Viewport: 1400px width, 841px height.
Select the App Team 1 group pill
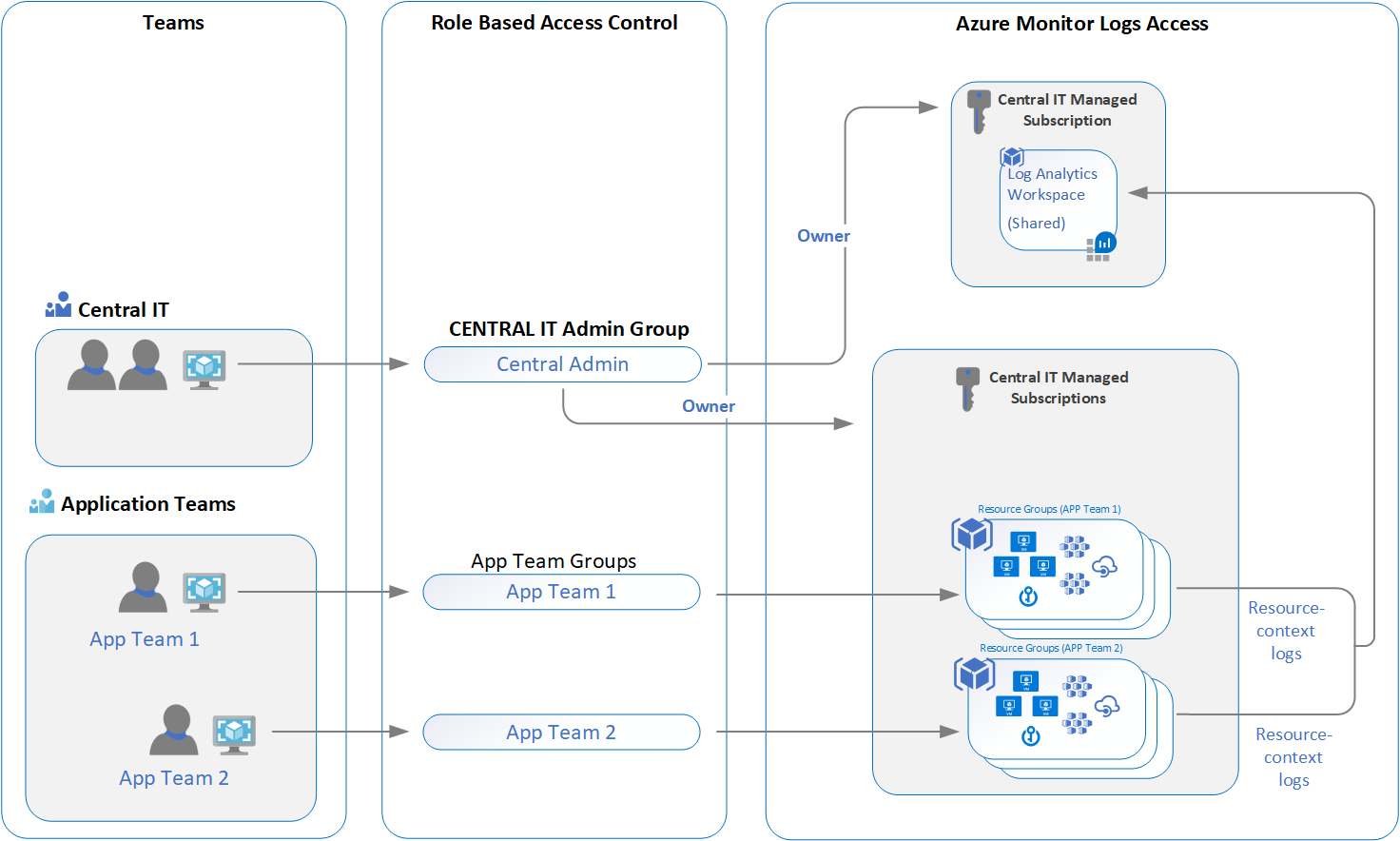pyautogui.click(x=561, y=592)
